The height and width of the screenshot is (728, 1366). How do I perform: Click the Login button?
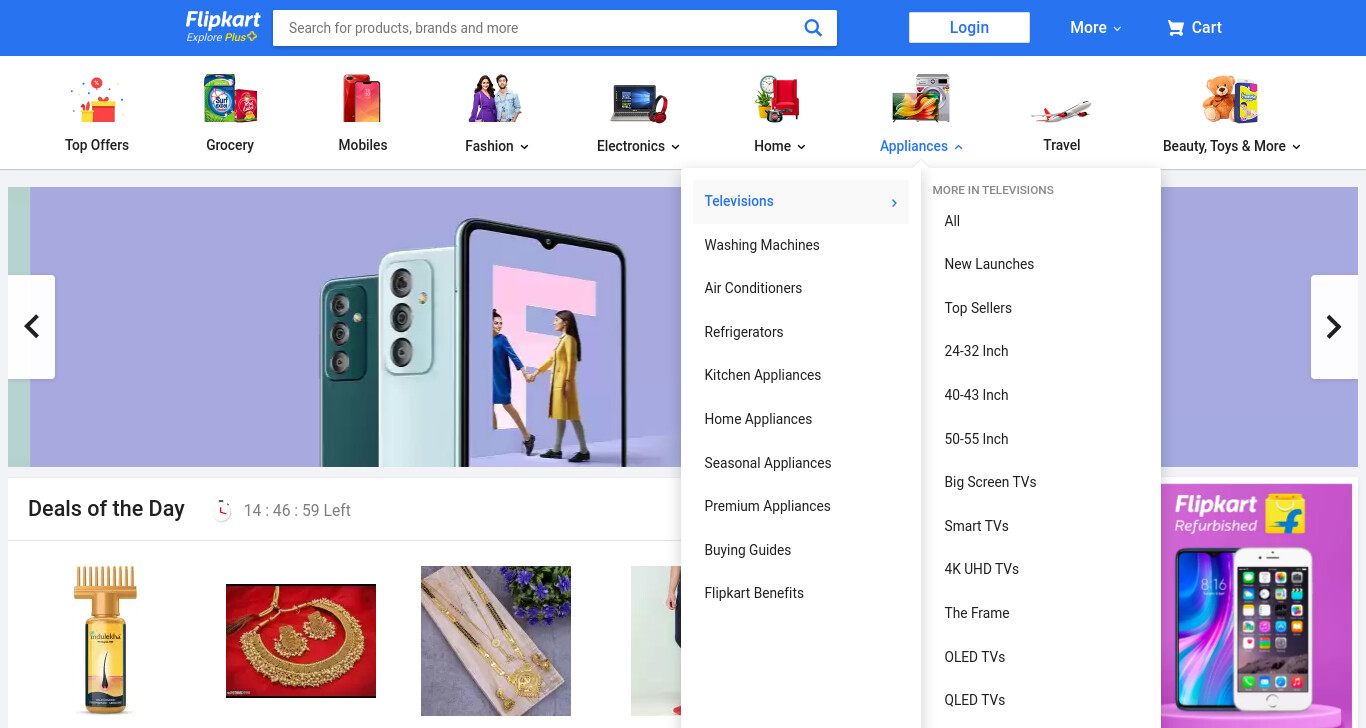coord(969,28)
